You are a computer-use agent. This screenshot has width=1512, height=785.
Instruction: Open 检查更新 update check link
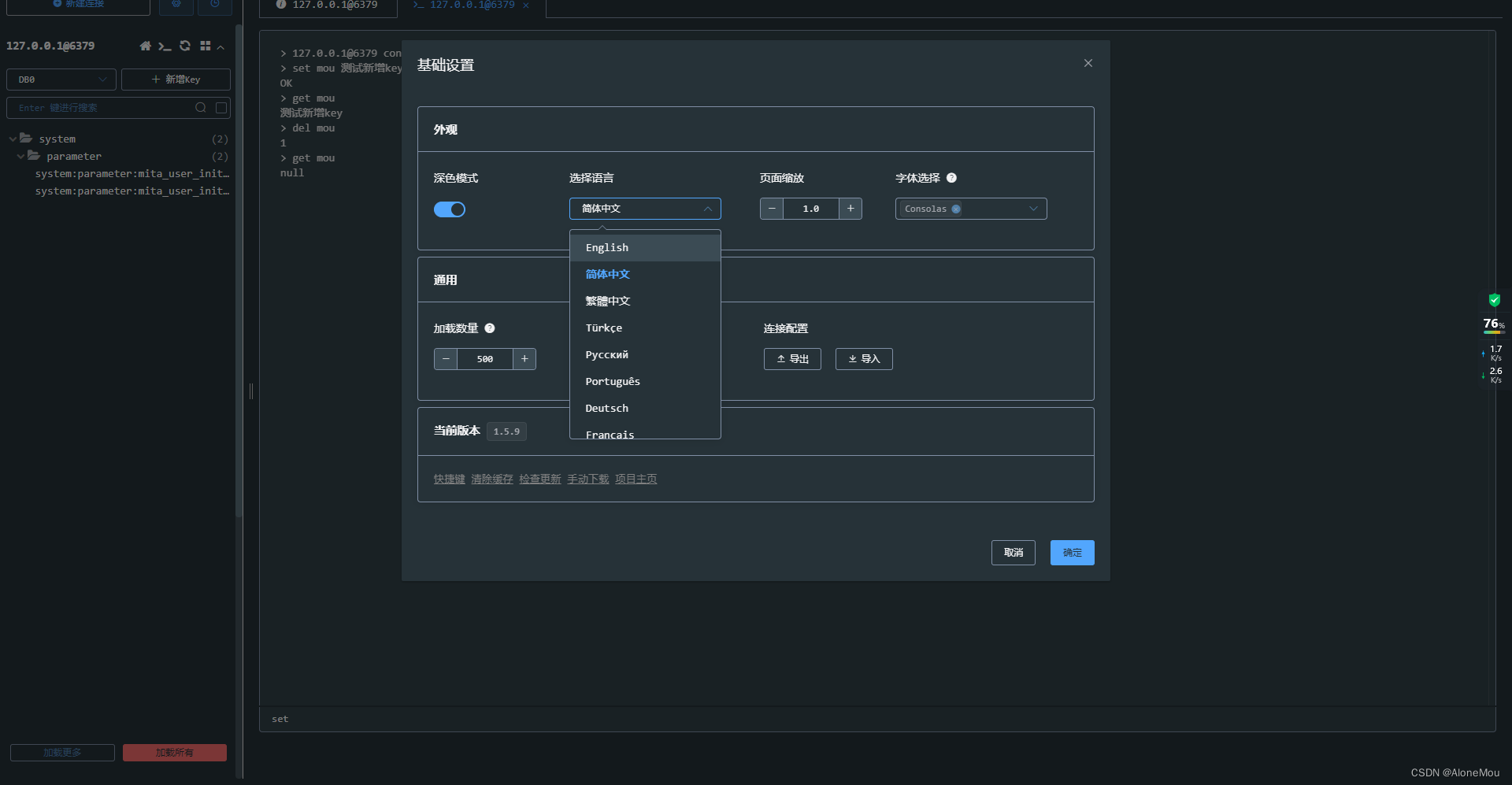[x=540, y=478]
